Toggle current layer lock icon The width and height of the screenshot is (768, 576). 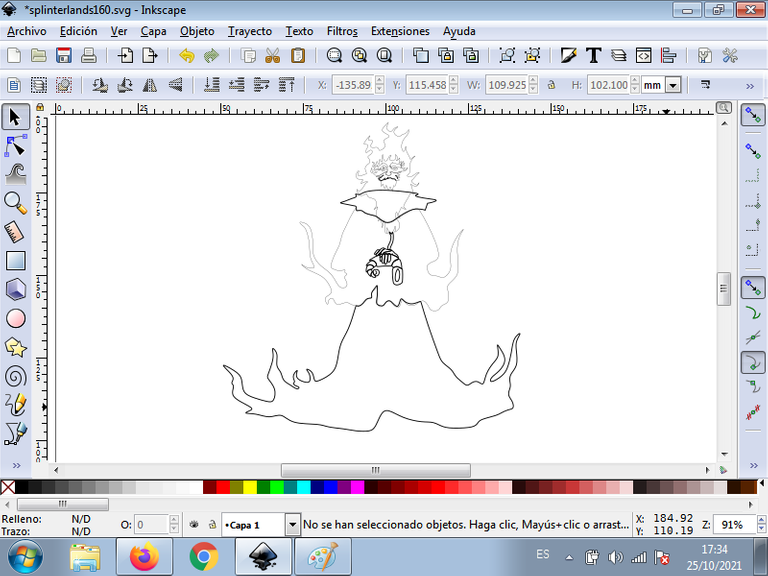tap(212, 525)
